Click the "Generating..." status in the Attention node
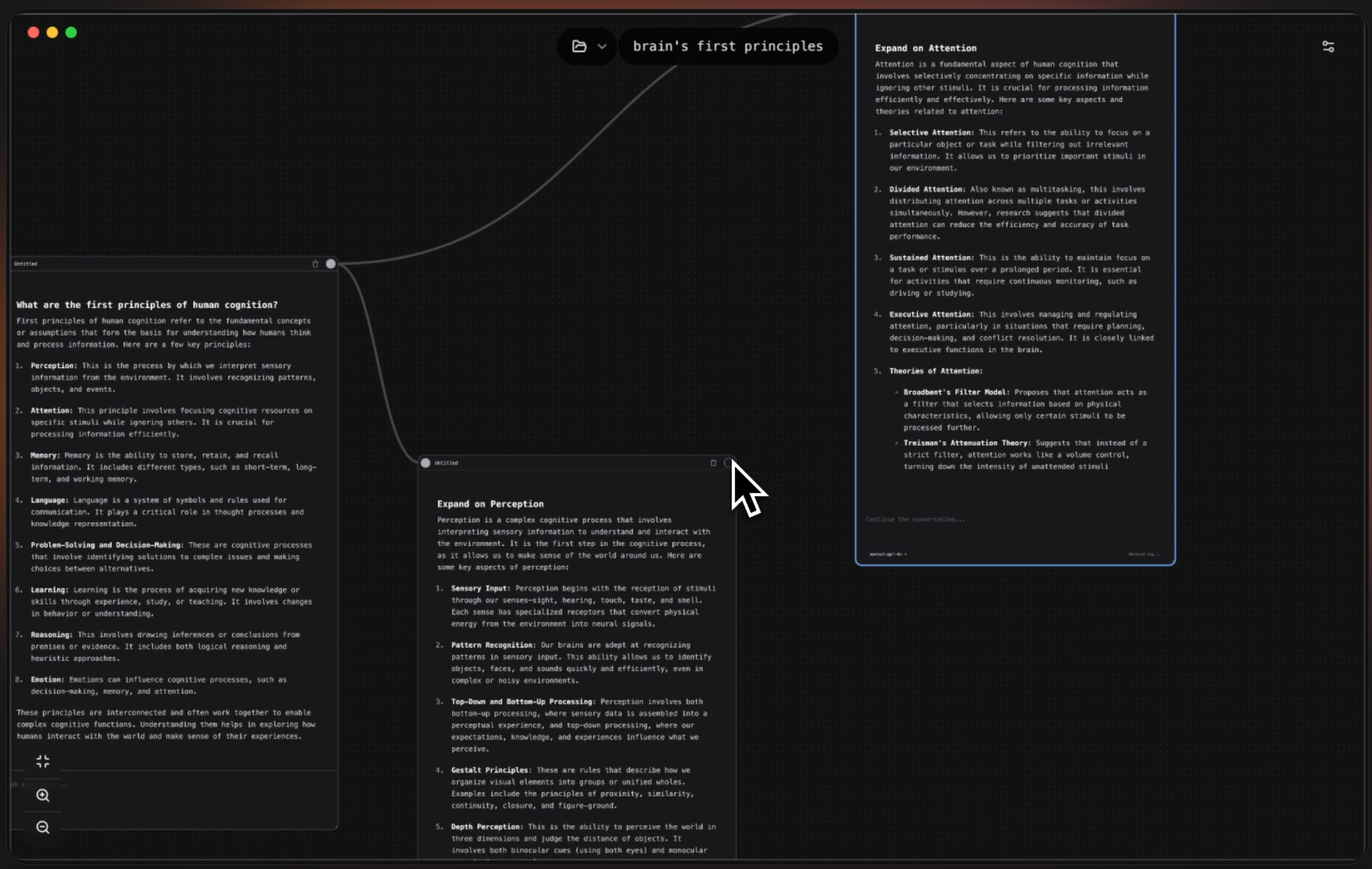Image resolution: width=1372 pixels, height=869 pixels. (x=1145, y=554)
